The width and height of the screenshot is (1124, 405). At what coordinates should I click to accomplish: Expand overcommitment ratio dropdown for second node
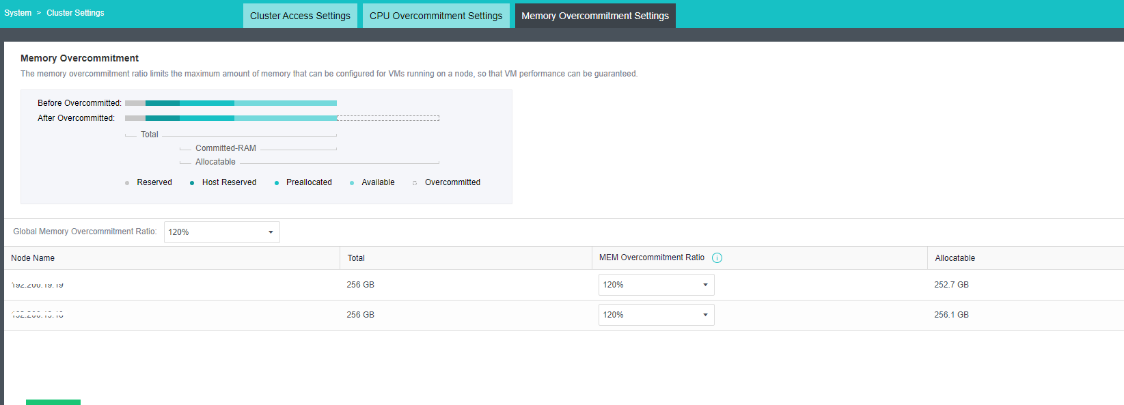[x=656, y=315]
